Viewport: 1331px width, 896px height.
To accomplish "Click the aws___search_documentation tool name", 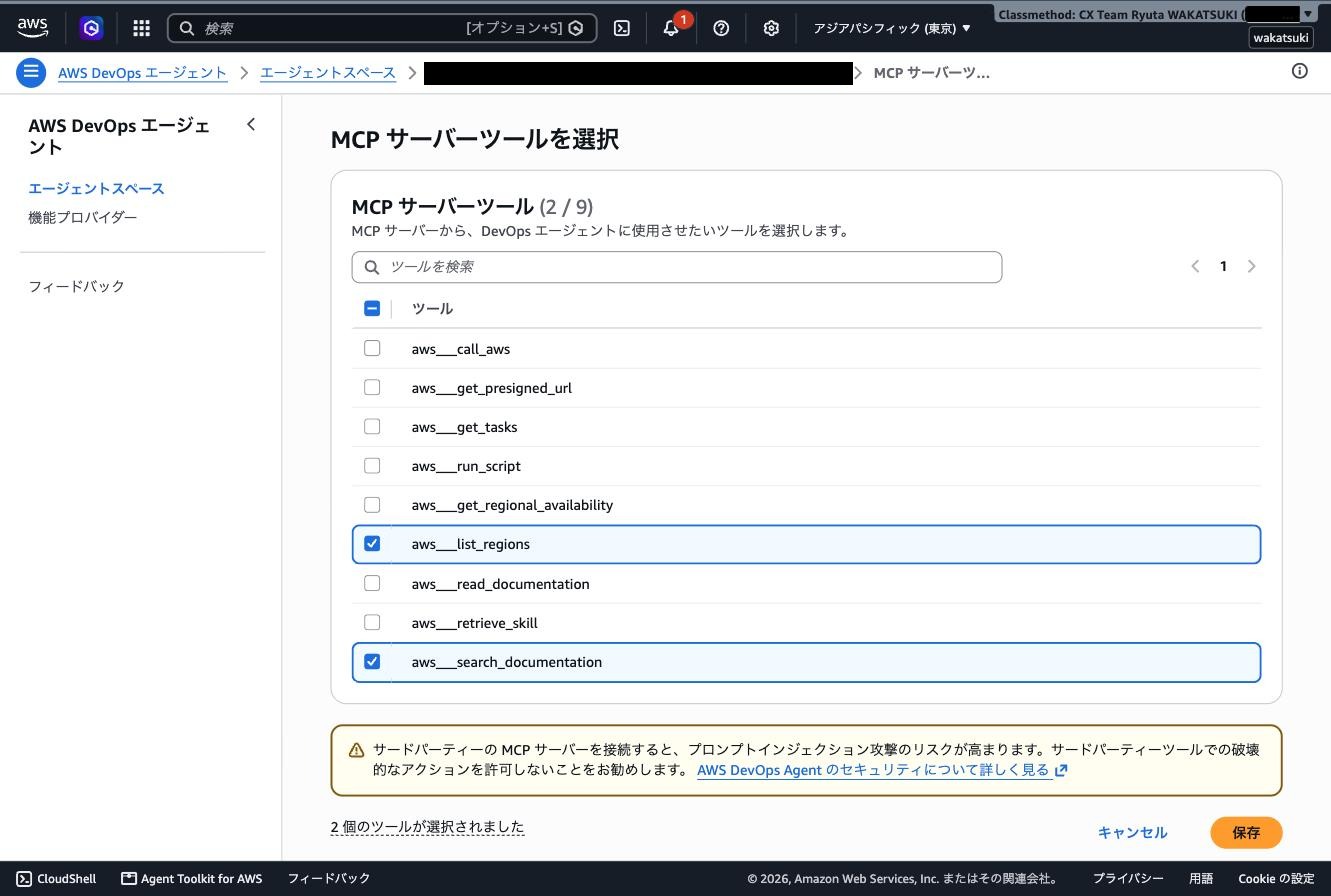I will [507, 662].
